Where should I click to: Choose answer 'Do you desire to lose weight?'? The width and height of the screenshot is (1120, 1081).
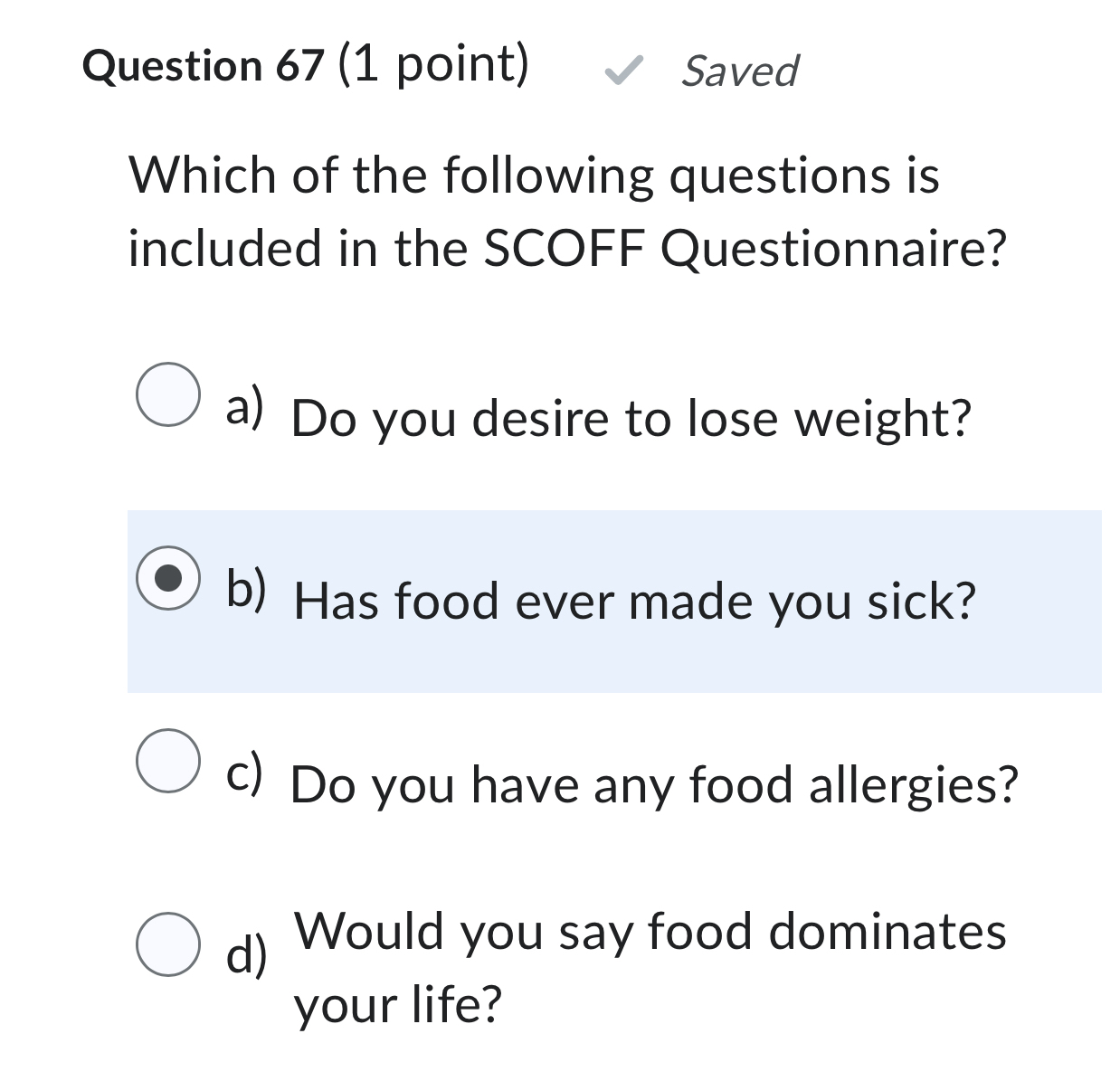631,418
